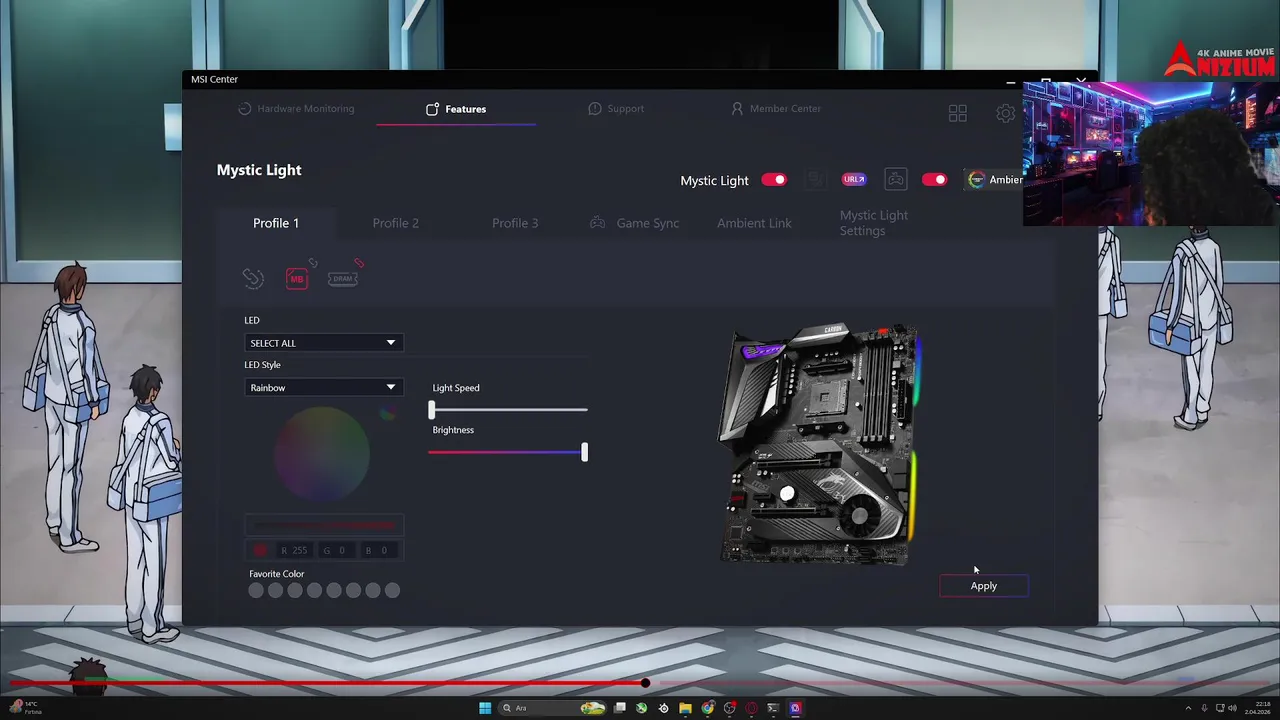Screen dimensions: 1280x720
Task: Click the greyed-out device icon beside Mystic Light toggle
Action: click(815, 180)
